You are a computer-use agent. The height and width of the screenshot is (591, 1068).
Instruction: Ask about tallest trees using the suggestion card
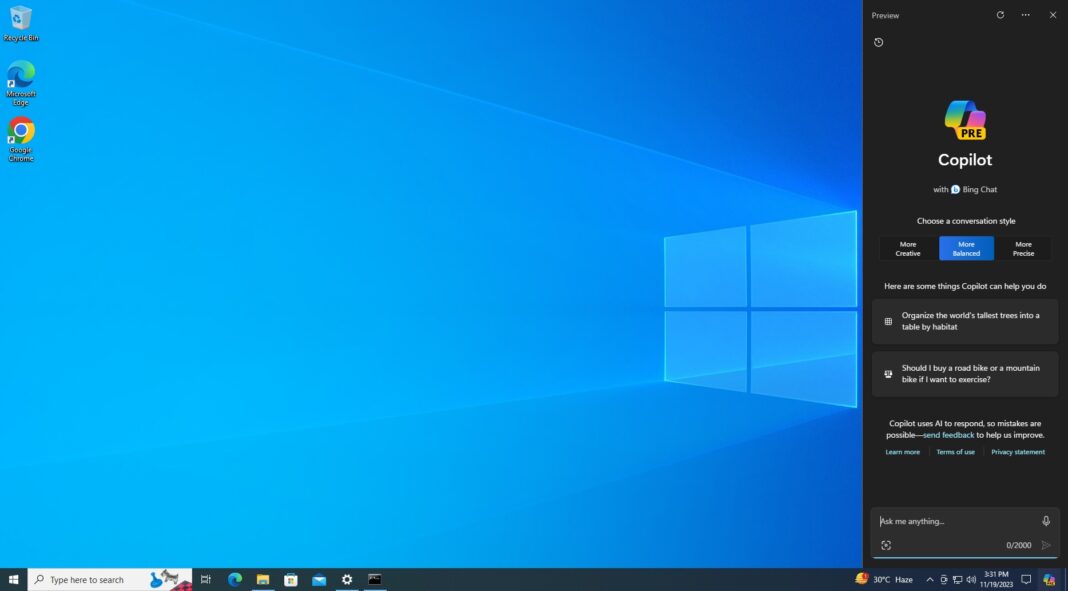pyautogui.click(x=964, y=321)
